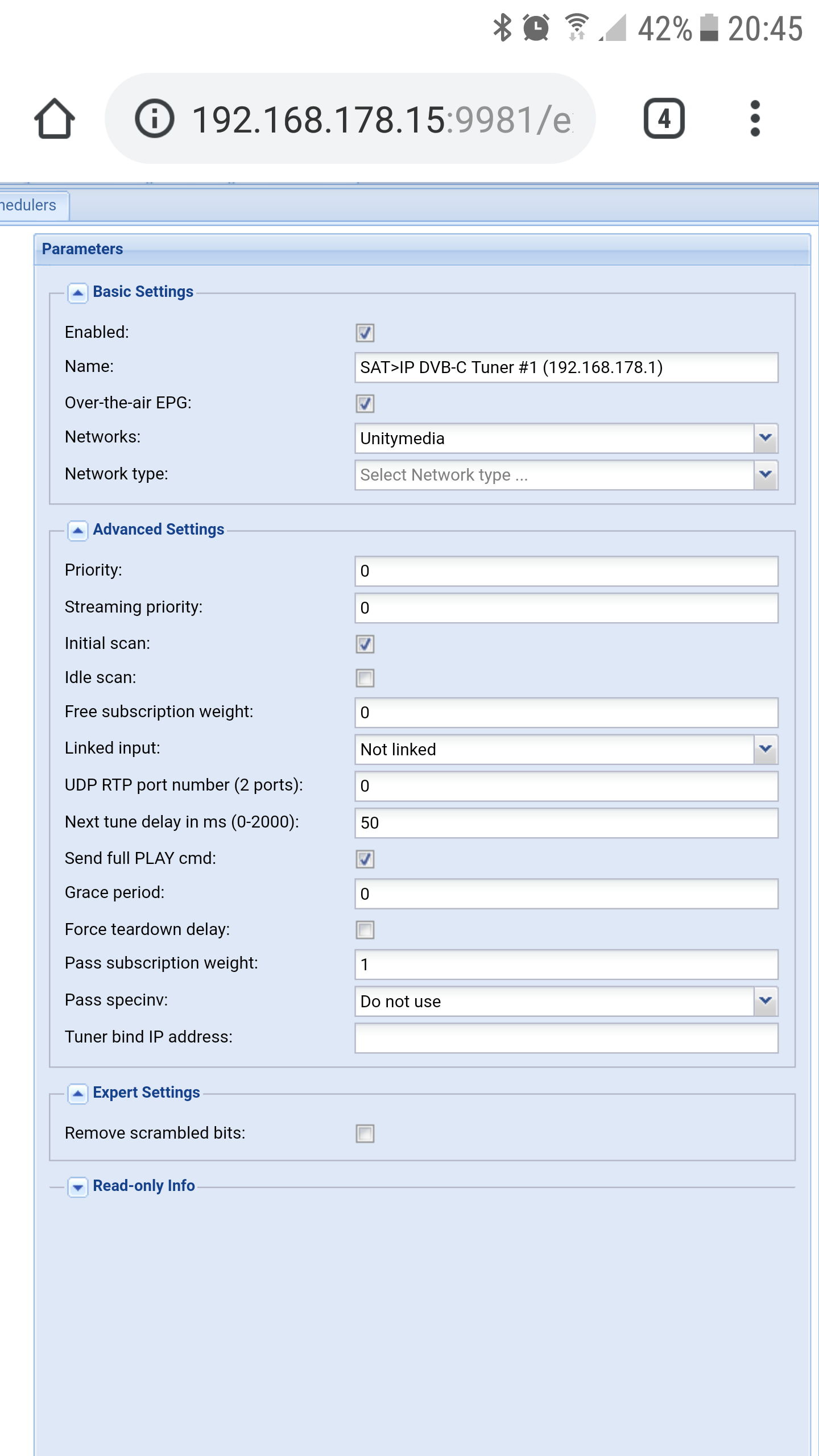This screenshot has height=1456, width=819.
Task: Toggle the Over-the-air EPG checkbox
Action: coord(365,403)
